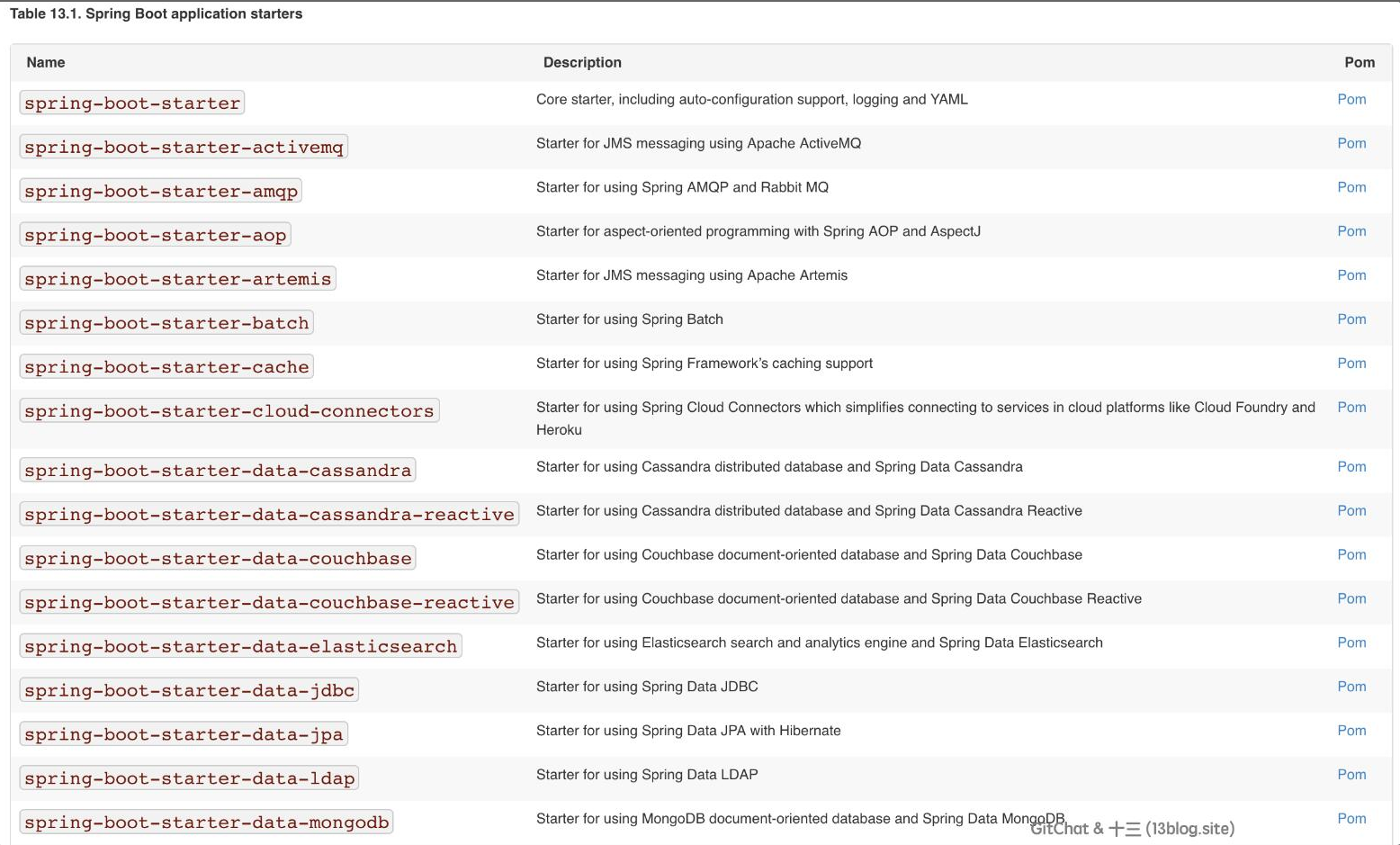Click description about Spring Cloud Connectors

pos(926,418)
